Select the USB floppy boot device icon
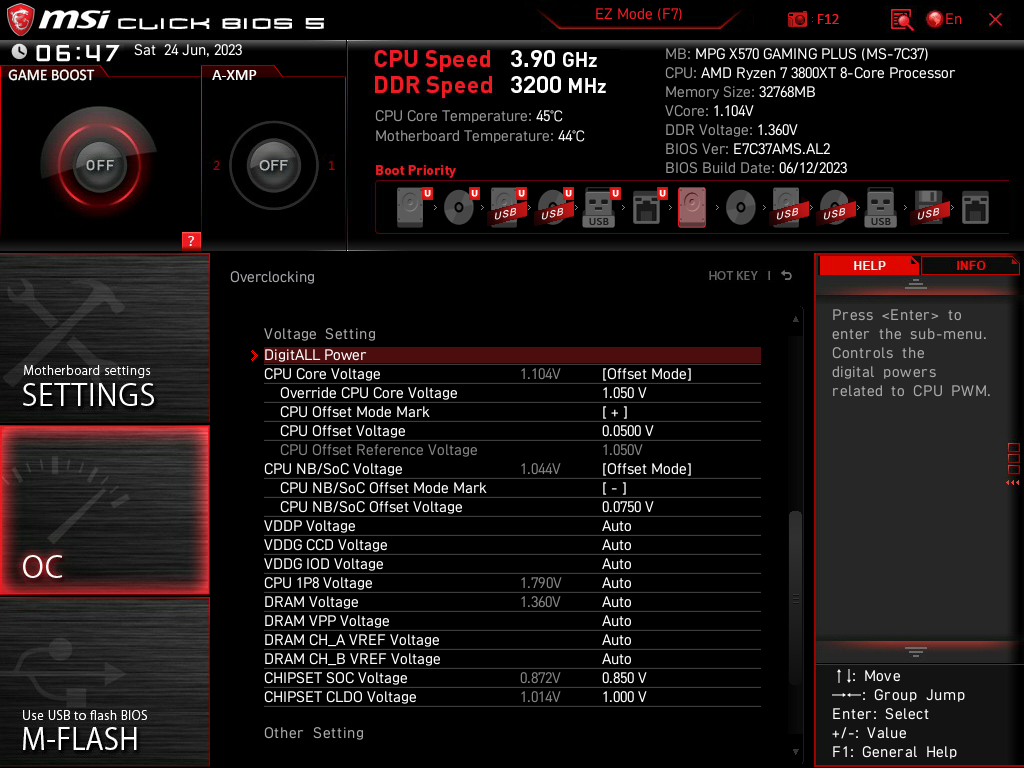The width and height of the screenshot is (1024, 768). pyautogui.click(x=929, y=208)
